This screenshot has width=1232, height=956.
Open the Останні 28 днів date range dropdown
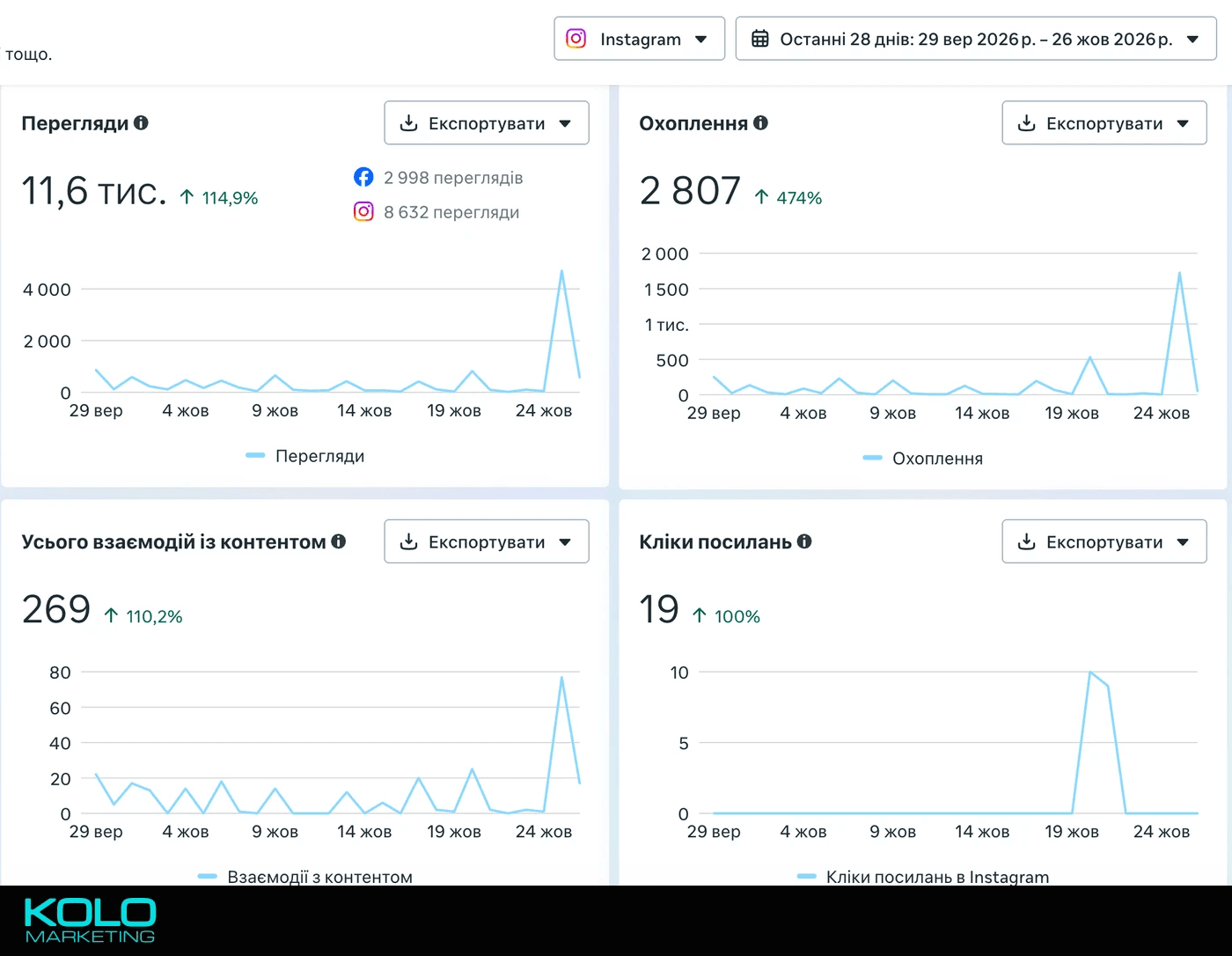tap(976, 39)
